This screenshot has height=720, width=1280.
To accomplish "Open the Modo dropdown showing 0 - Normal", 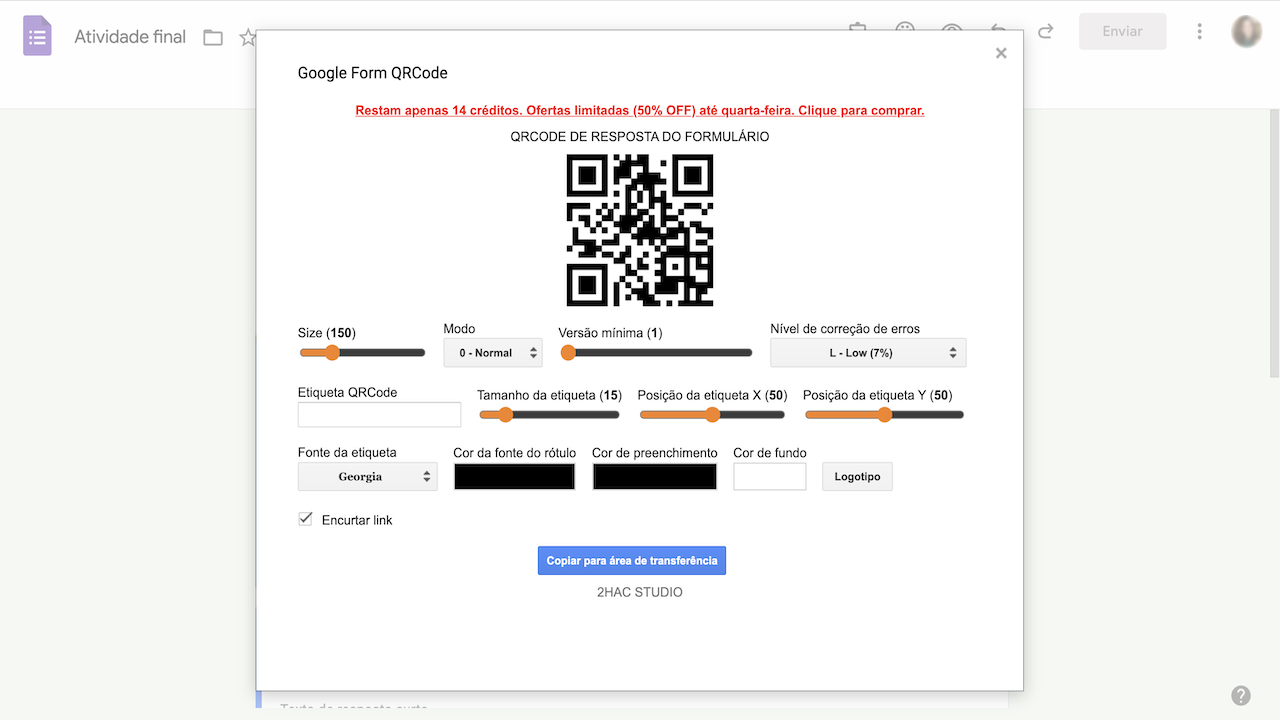I will (493, 353).
